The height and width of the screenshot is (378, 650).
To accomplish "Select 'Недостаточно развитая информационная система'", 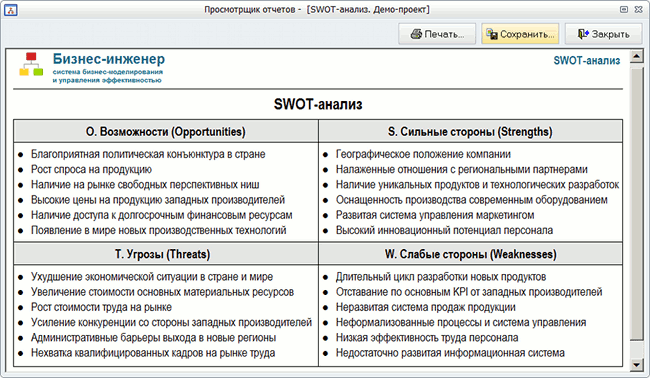I will tap(450, 353).
